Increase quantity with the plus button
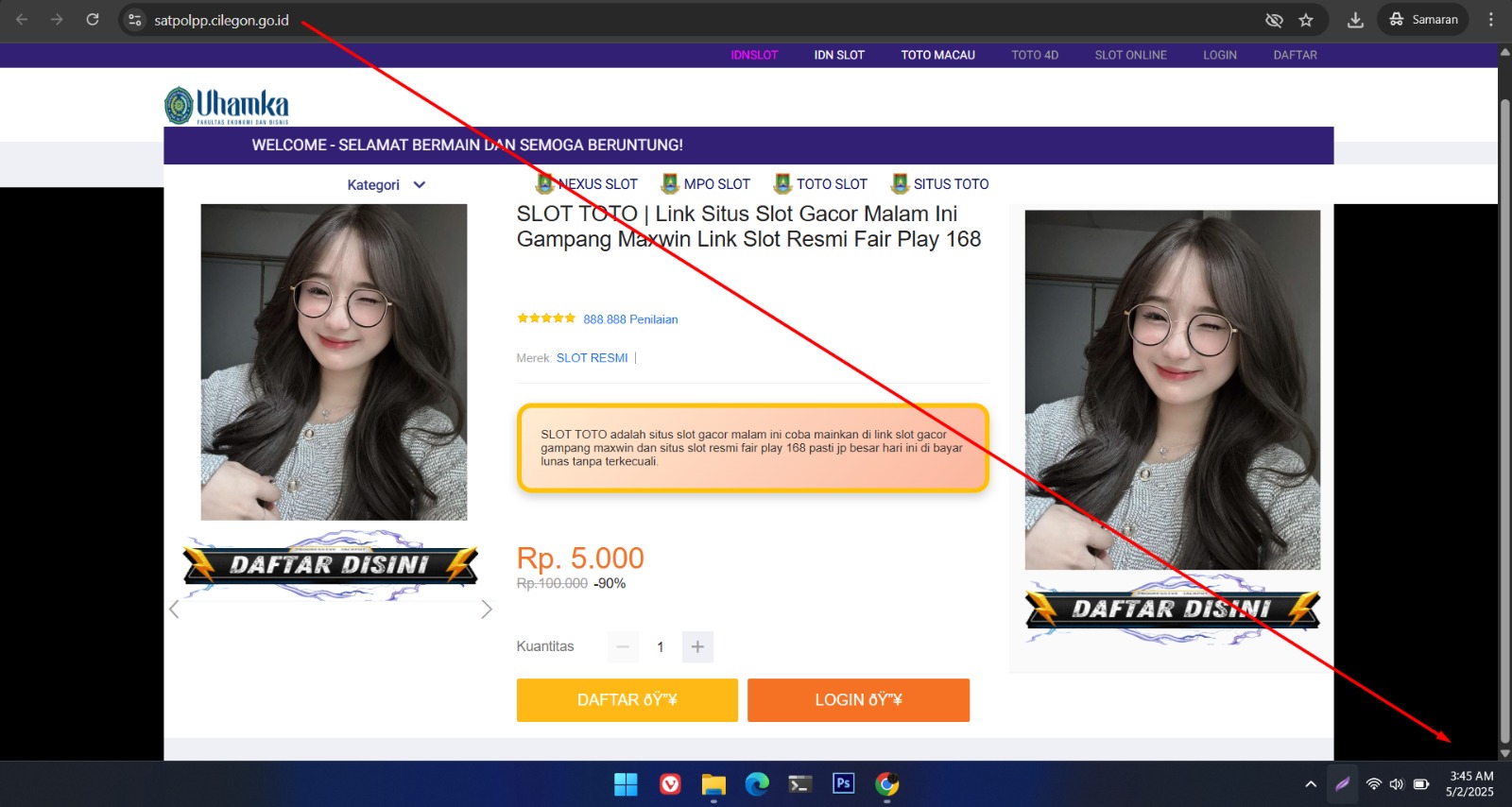 697,646
